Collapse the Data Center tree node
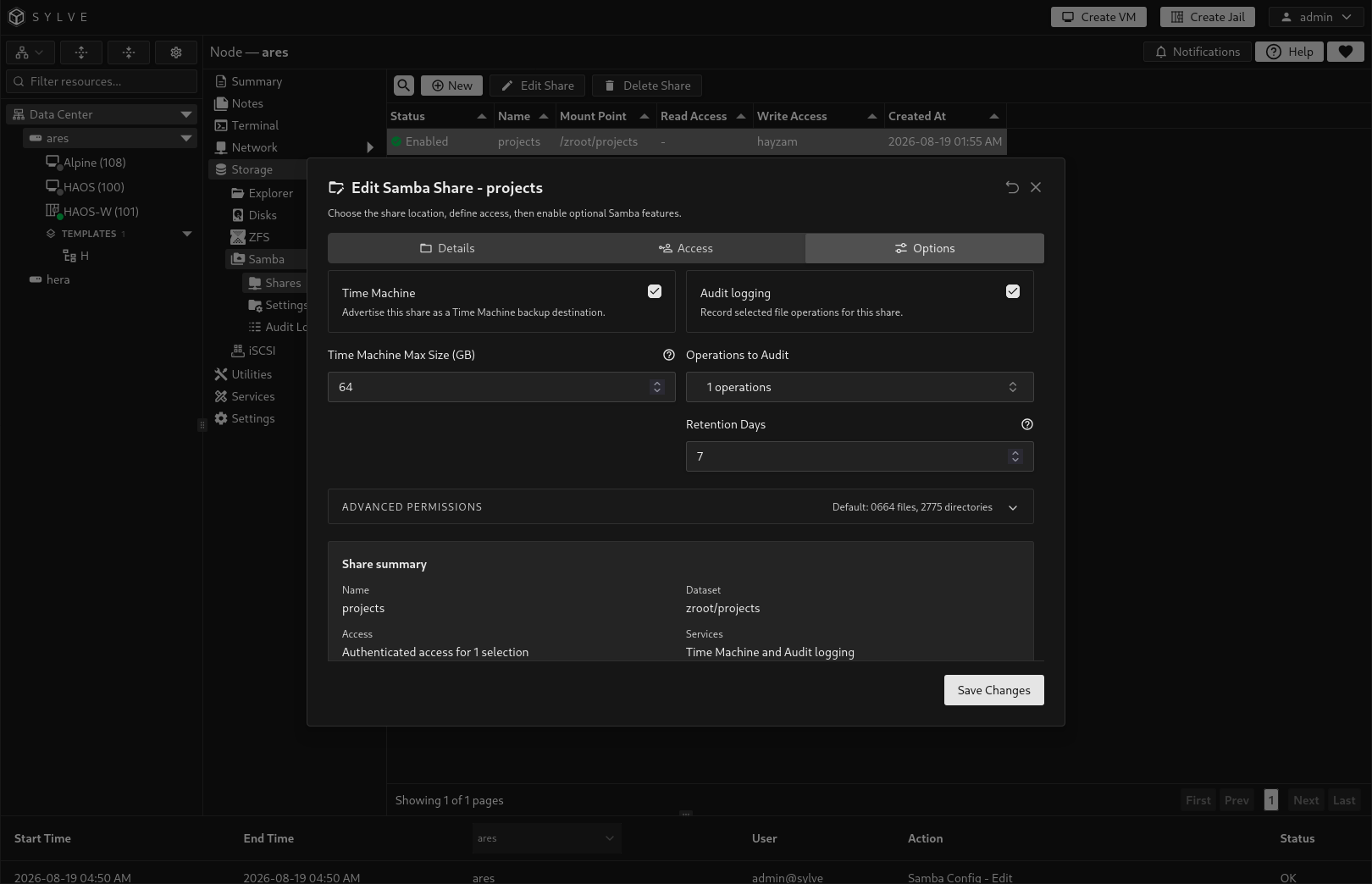1372x884 pixels. point(186,114)
